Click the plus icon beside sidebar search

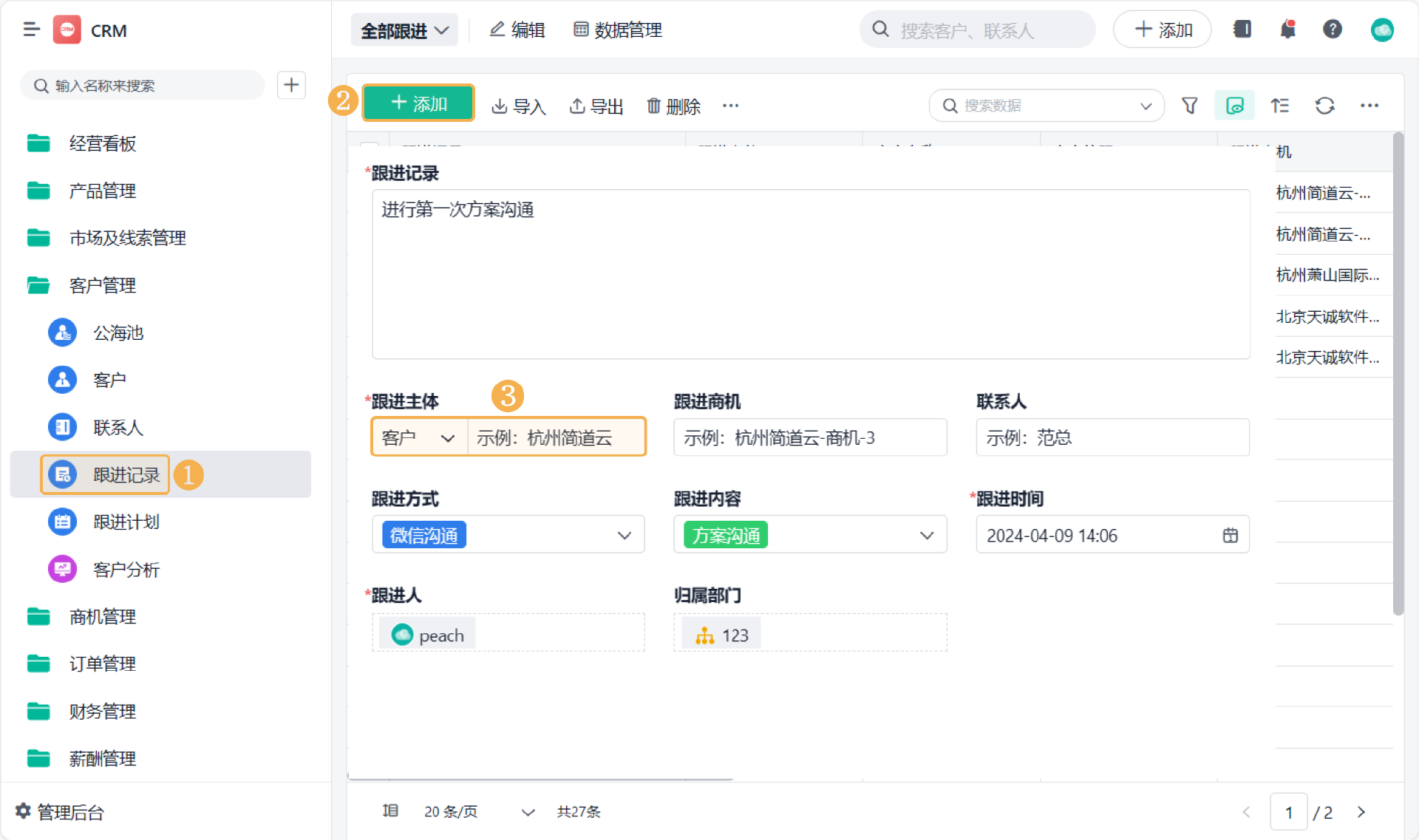pyautogui.click(x=291, y=85)
